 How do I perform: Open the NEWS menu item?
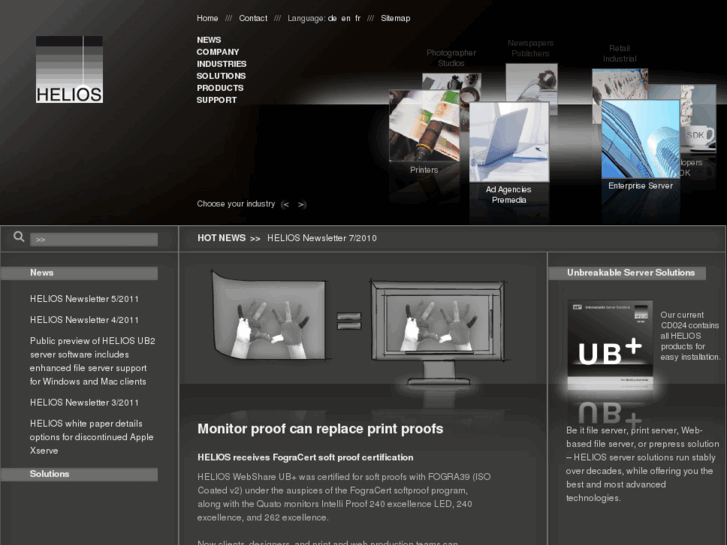click(x=209, y=40)
